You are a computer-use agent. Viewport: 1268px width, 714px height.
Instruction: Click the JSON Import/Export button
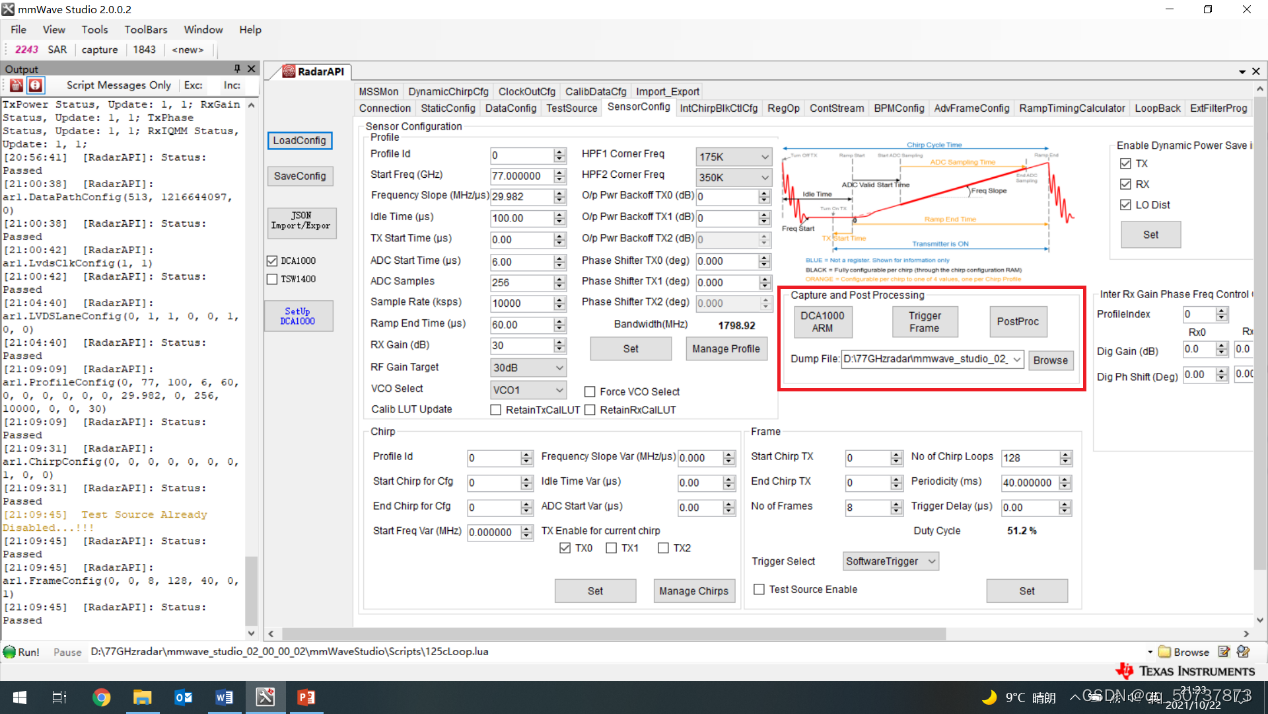[301, 221]
